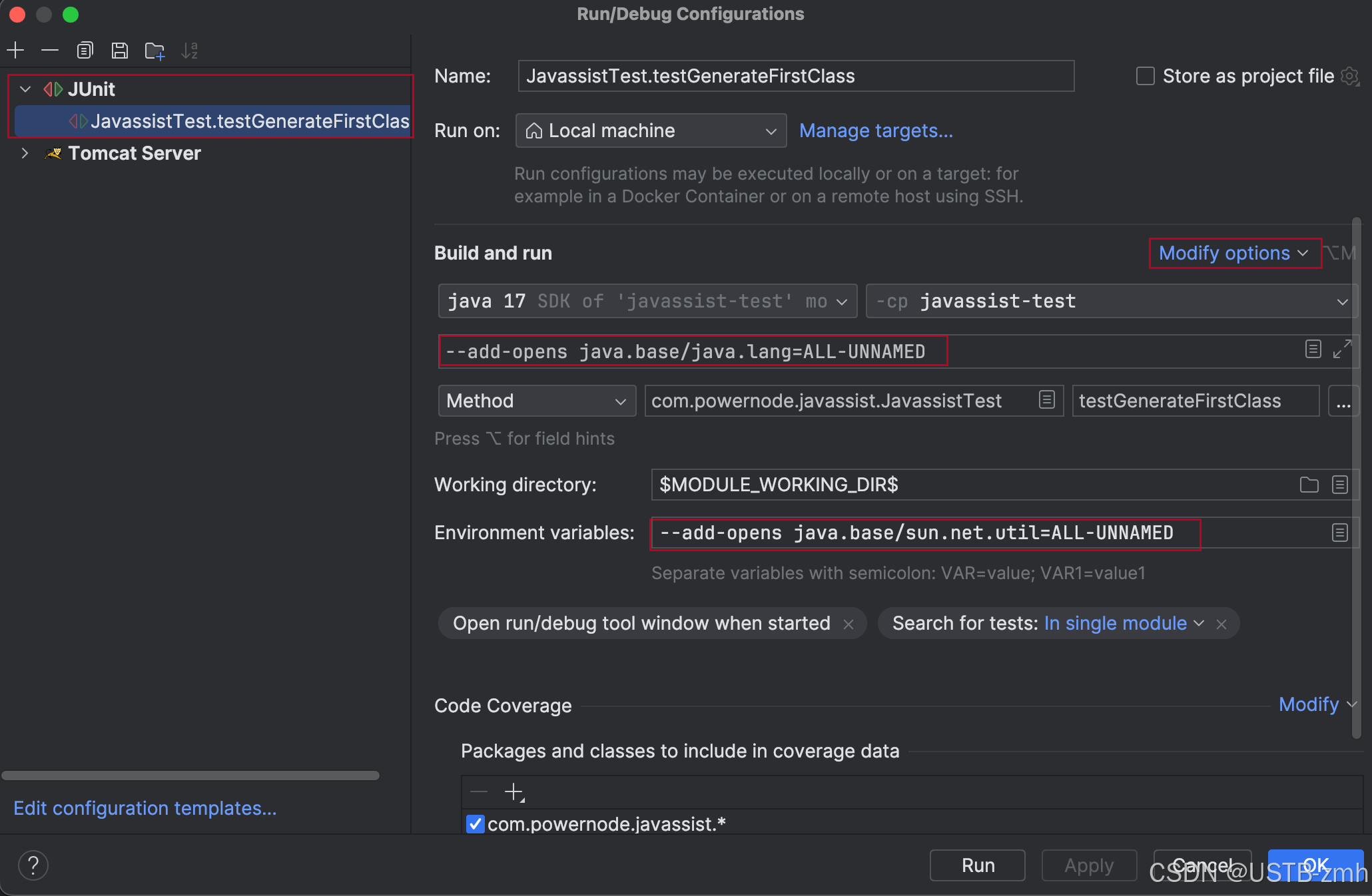Add a coverage package pattern

tap(514, 791)
